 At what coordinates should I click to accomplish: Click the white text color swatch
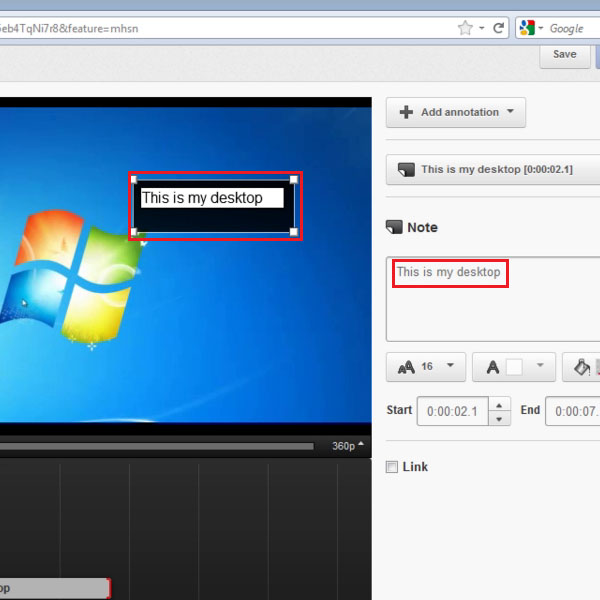tap(514, 367)
